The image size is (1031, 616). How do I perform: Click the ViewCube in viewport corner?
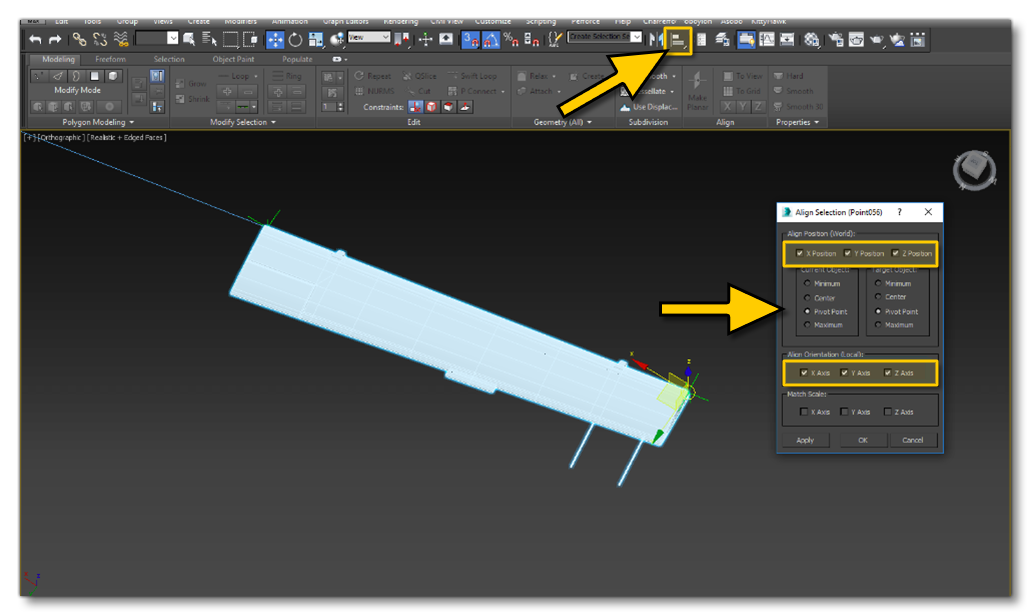967,171
